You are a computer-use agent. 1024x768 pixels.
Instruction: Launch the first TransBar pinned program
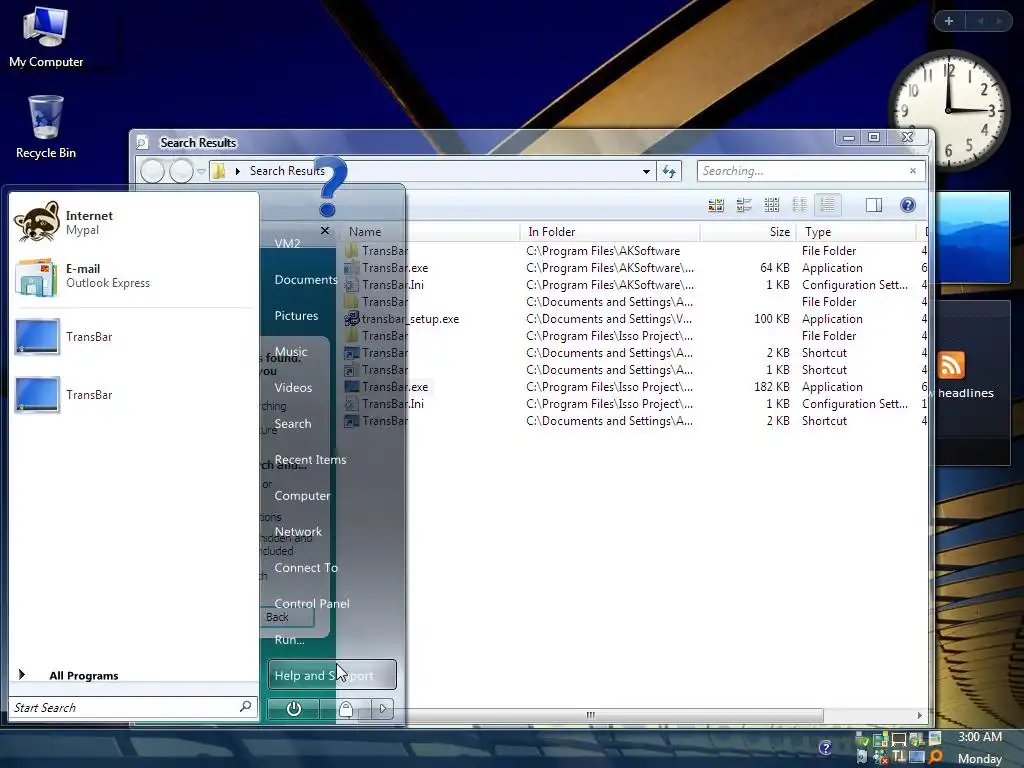134,337
